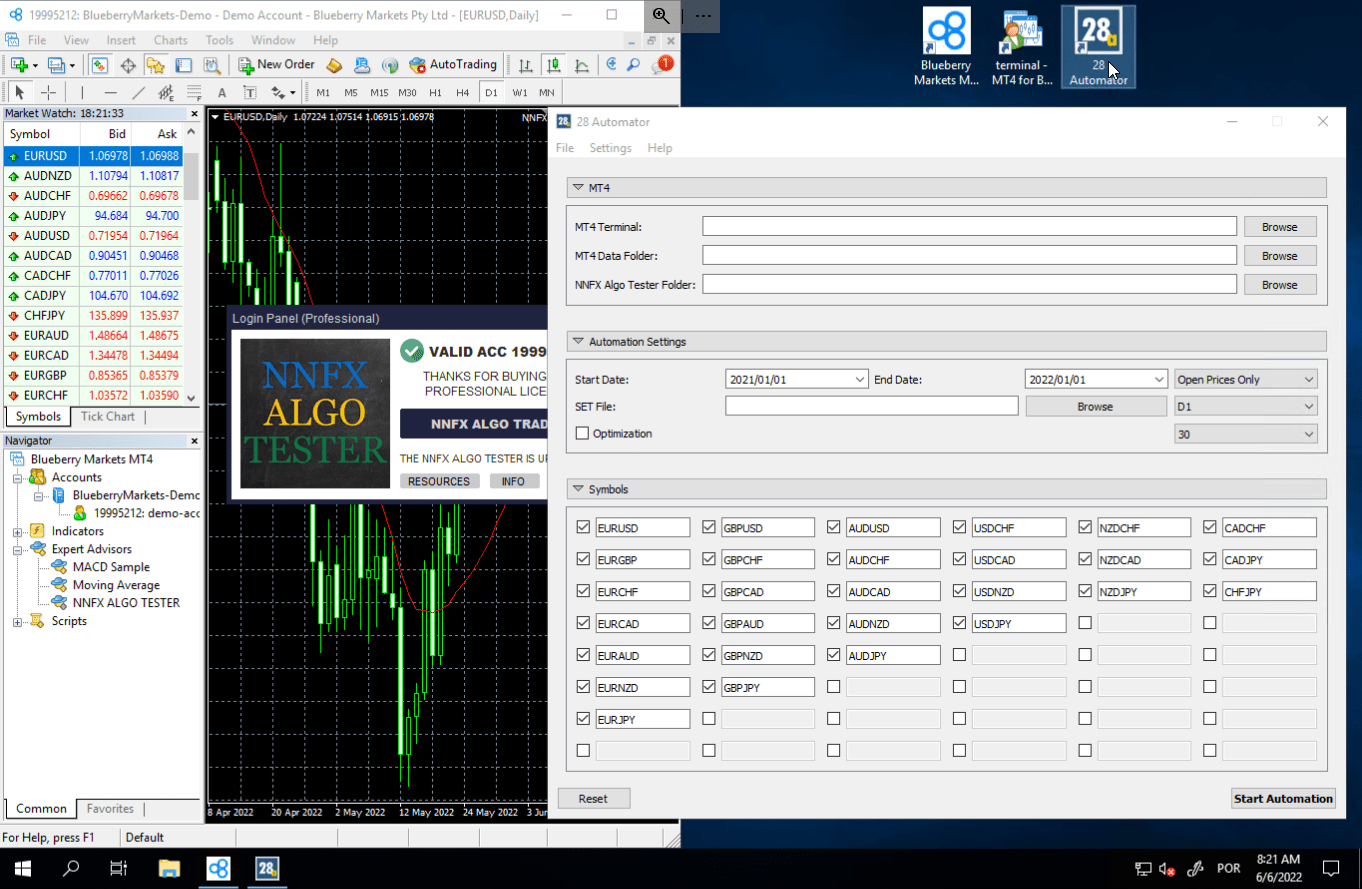The width and height of the screenshot is (1362, 889).
Task: Toggle AutoTrading in the toolbar
Action: point(453,65)
